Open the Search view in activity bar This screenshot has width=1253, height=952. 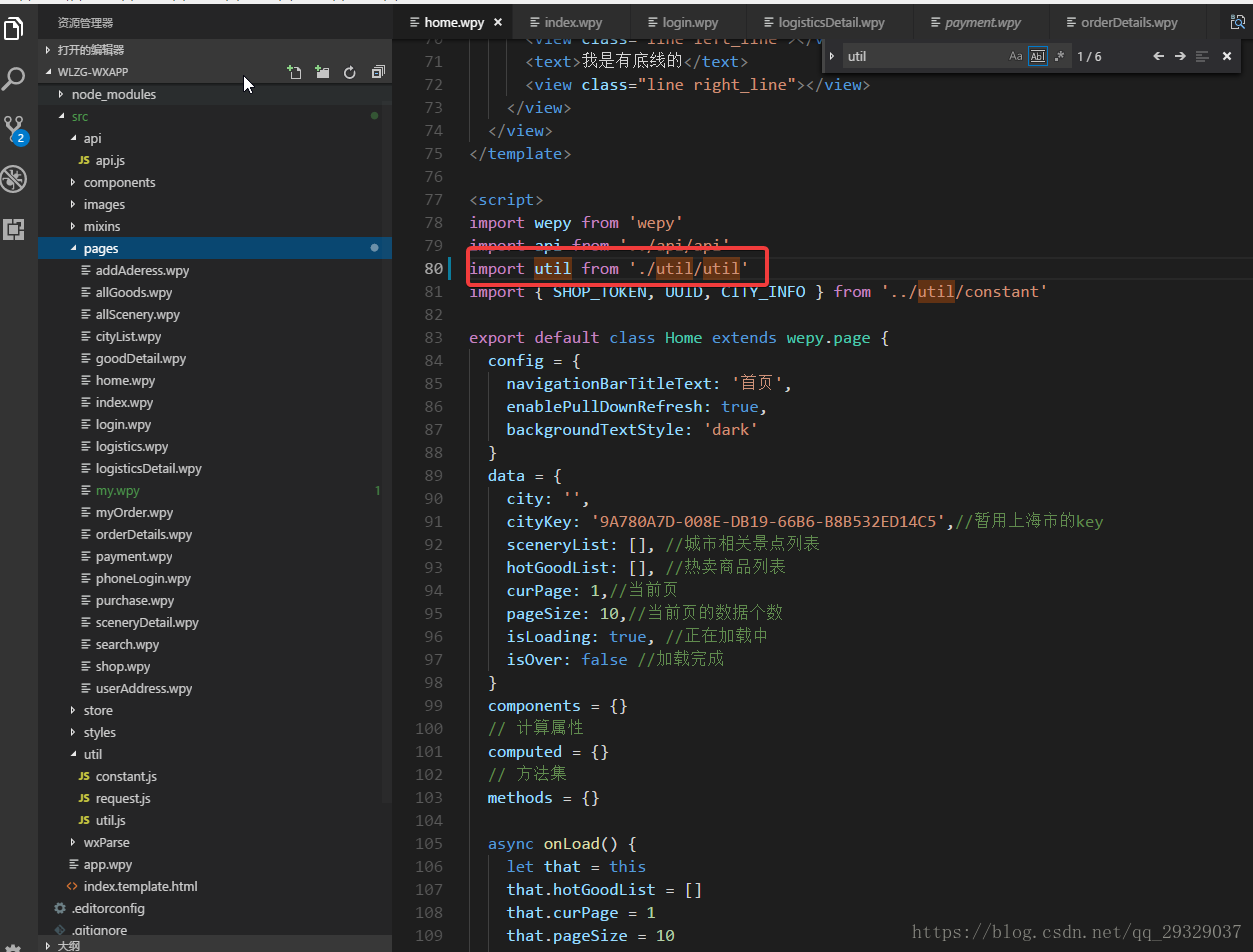pyautogui.click(x=14, y=79)
